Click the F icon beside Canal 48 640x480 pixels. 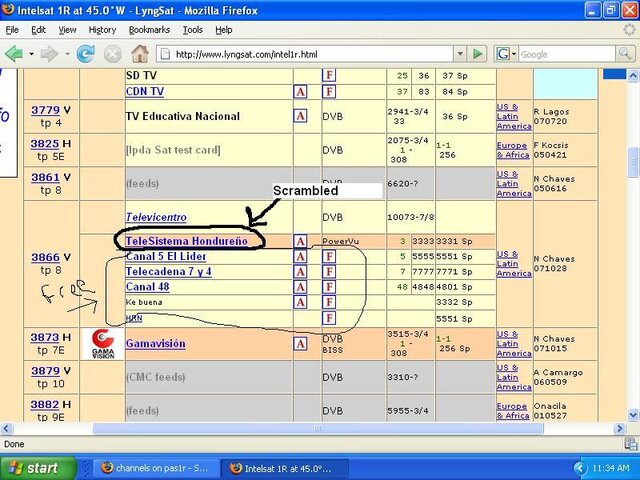coord(329,287)
